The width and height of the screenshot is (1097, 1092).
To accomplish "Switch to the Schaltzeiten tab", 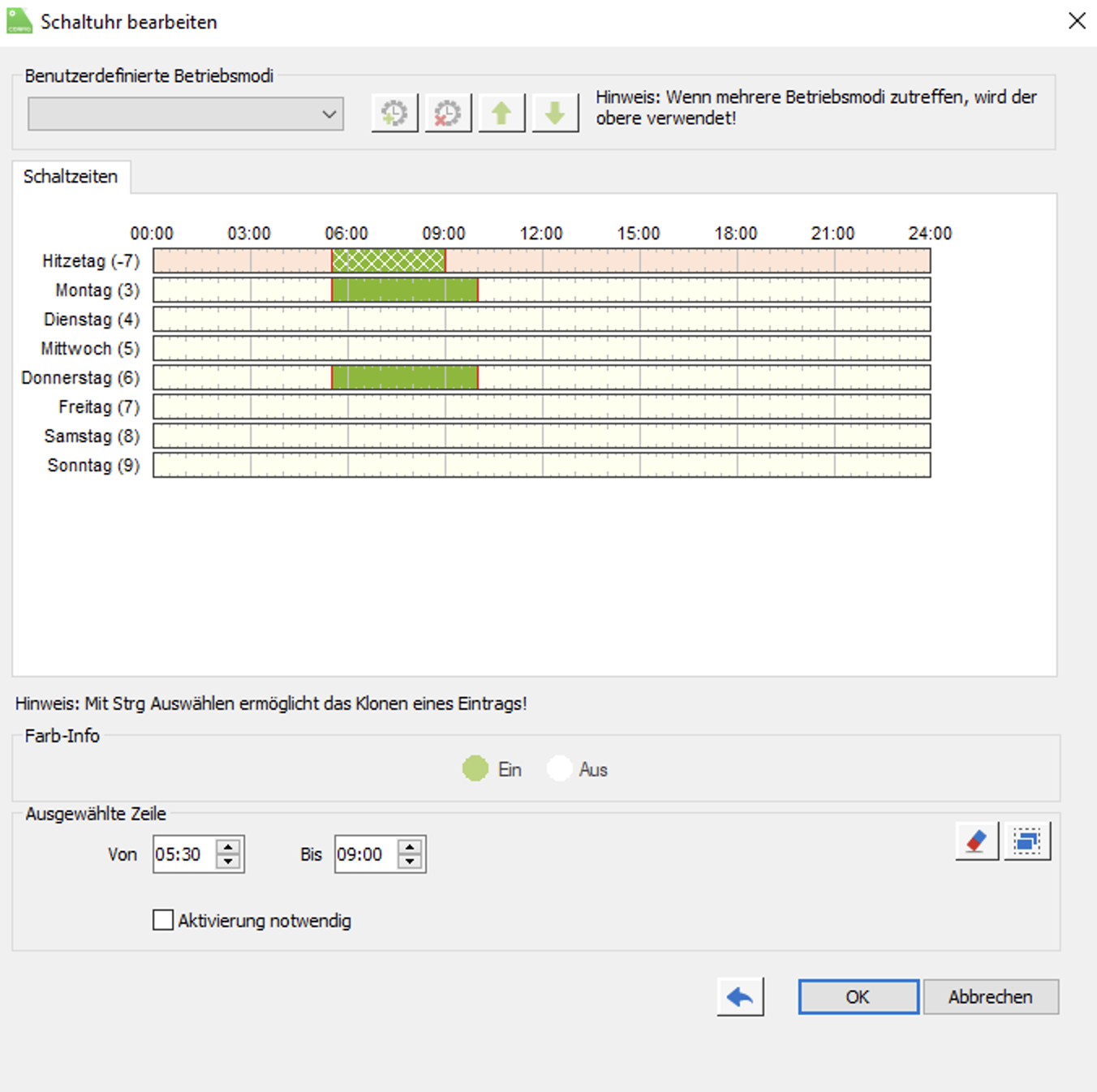I will coord(71,177).
